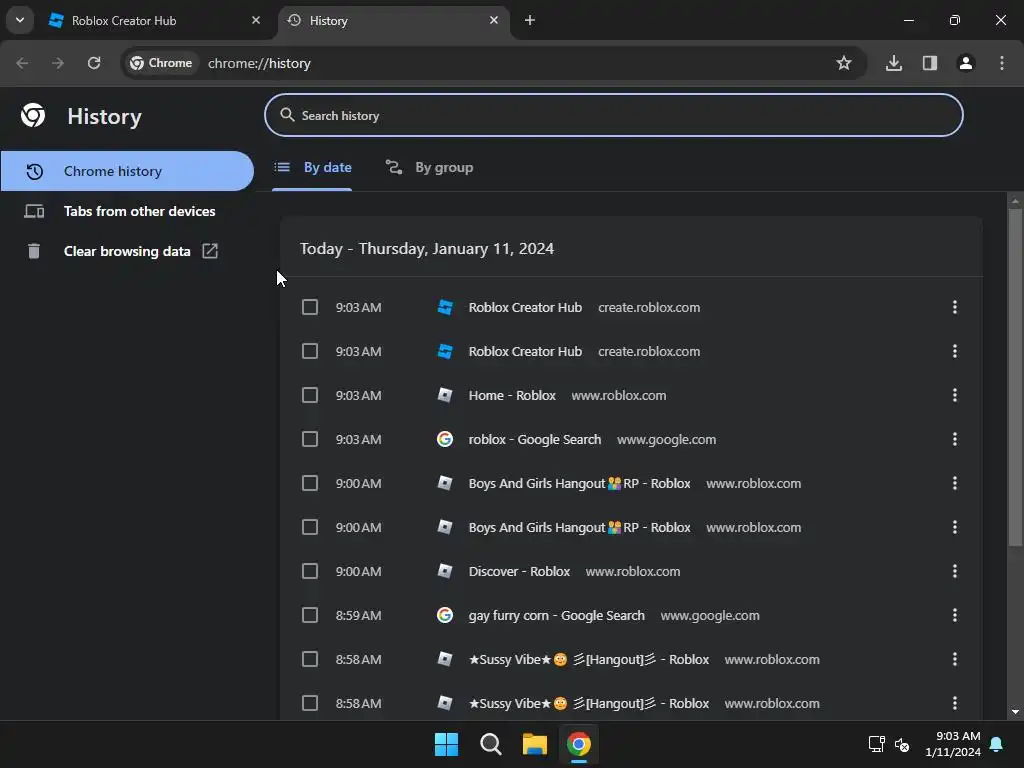Check the first Sussy Vibe entry checkbox
This screenshot has width=1024, height=768.
[310, 659]
